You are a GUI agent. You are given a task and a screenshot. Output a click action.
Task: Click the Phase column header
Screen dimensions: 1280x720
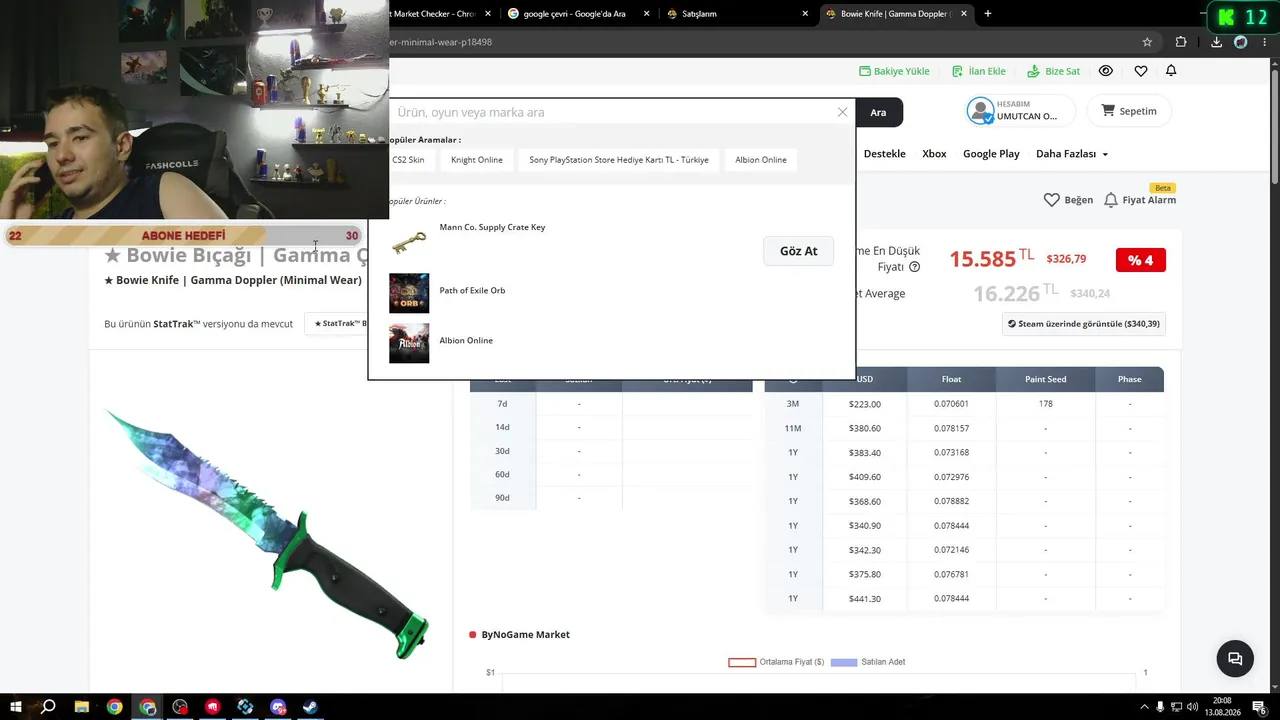click(x=1130, y=379)
